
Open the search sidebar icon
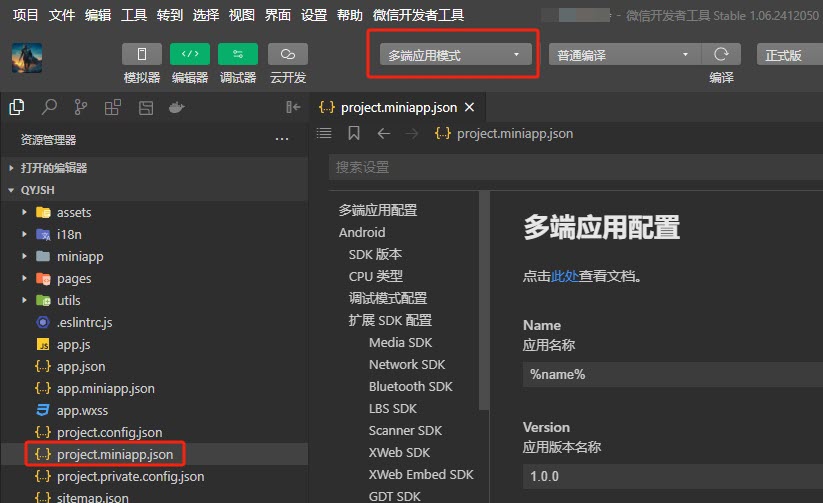click(49, 107)
